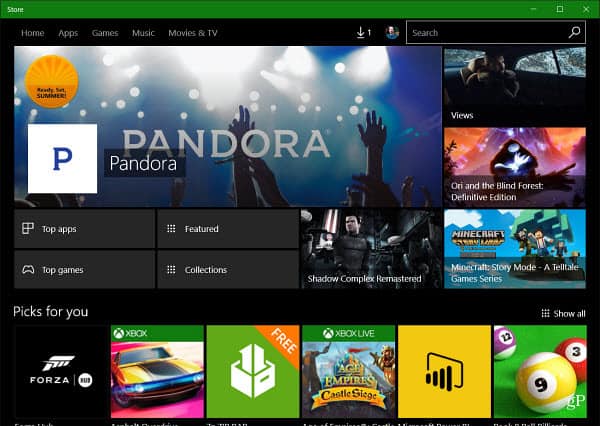
Task: Click Show all for Picks for you
Action: [563, 313]
